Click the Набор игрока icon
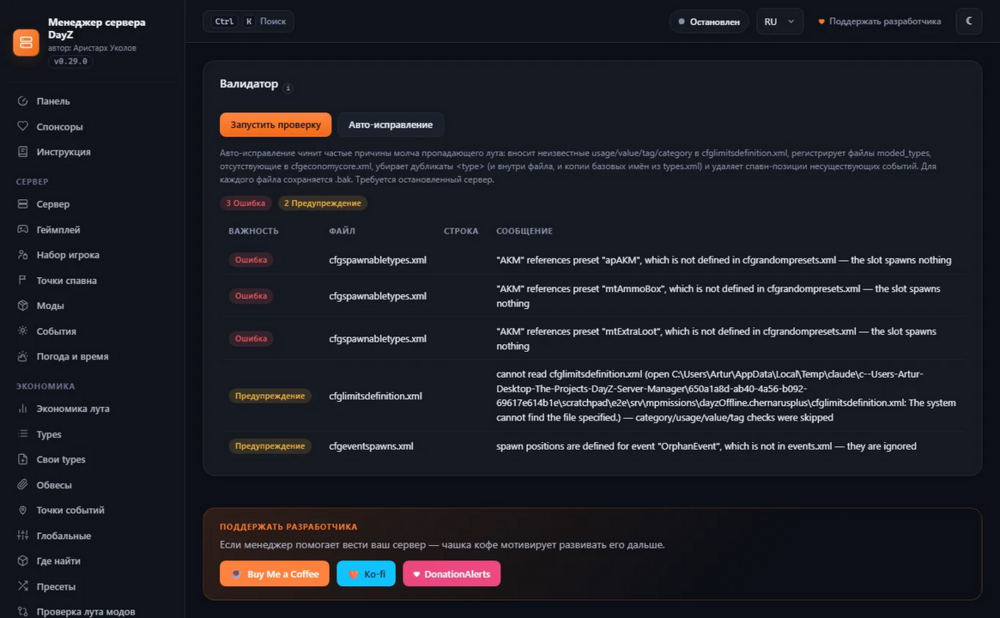 tap(23, 254)
